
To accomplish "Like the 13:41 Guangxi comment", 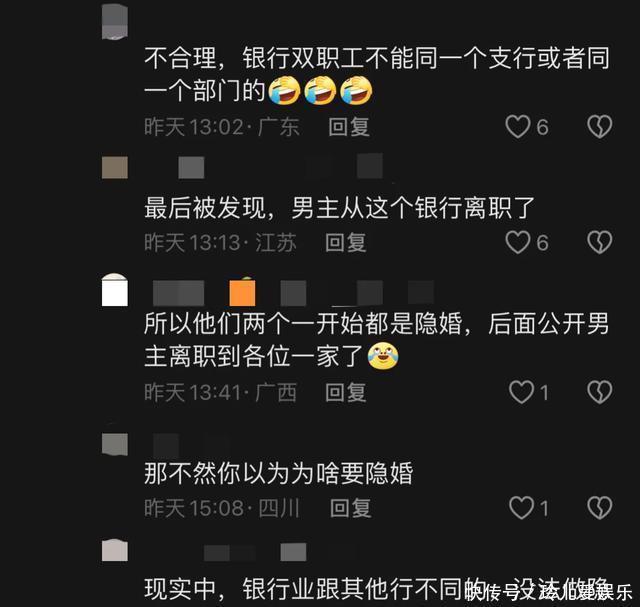I will (x=522, y=392).
